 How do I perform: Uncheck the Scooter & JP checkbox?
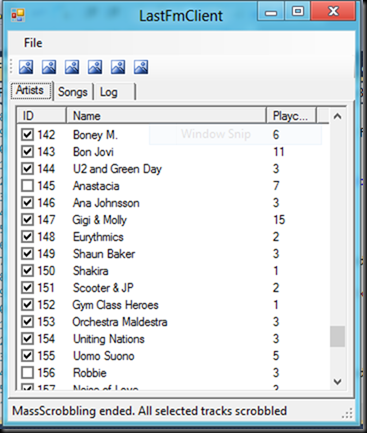pyautogui.click(x=27, y=288)
